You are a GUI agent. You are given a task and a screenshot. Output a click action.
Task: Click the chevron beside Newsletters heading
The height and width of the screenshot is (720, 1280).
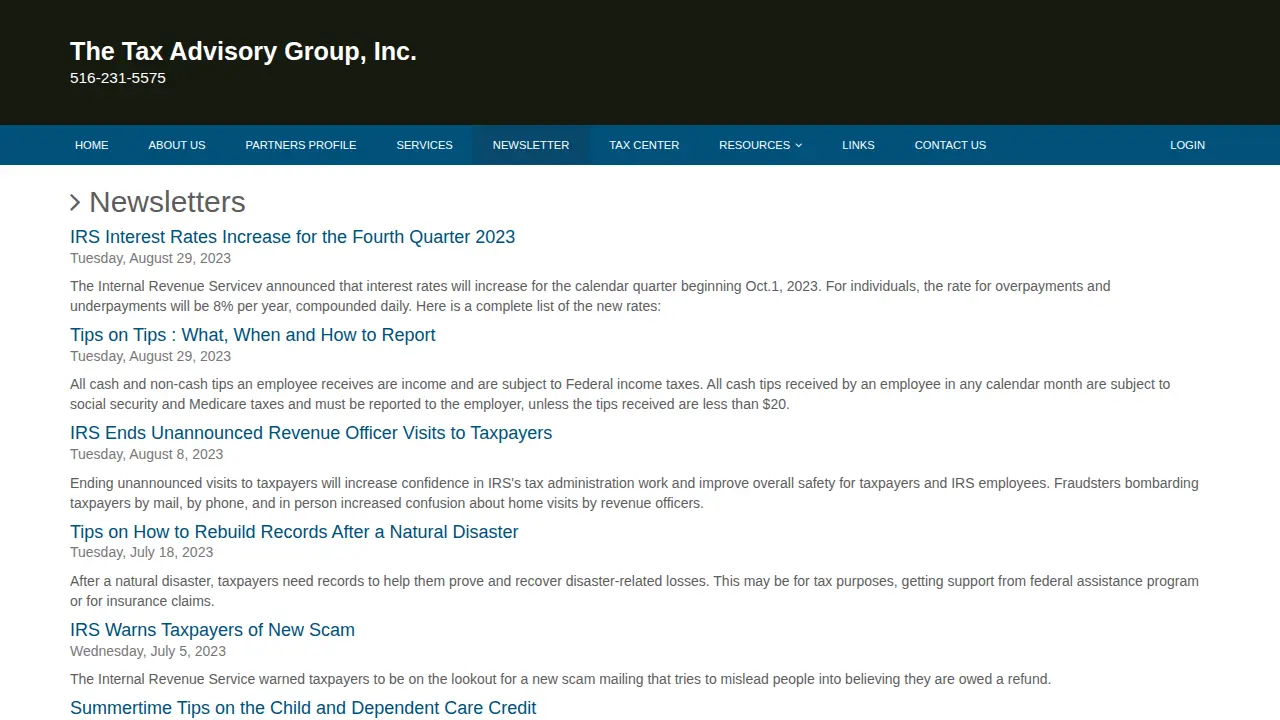(x=75, y=203)
